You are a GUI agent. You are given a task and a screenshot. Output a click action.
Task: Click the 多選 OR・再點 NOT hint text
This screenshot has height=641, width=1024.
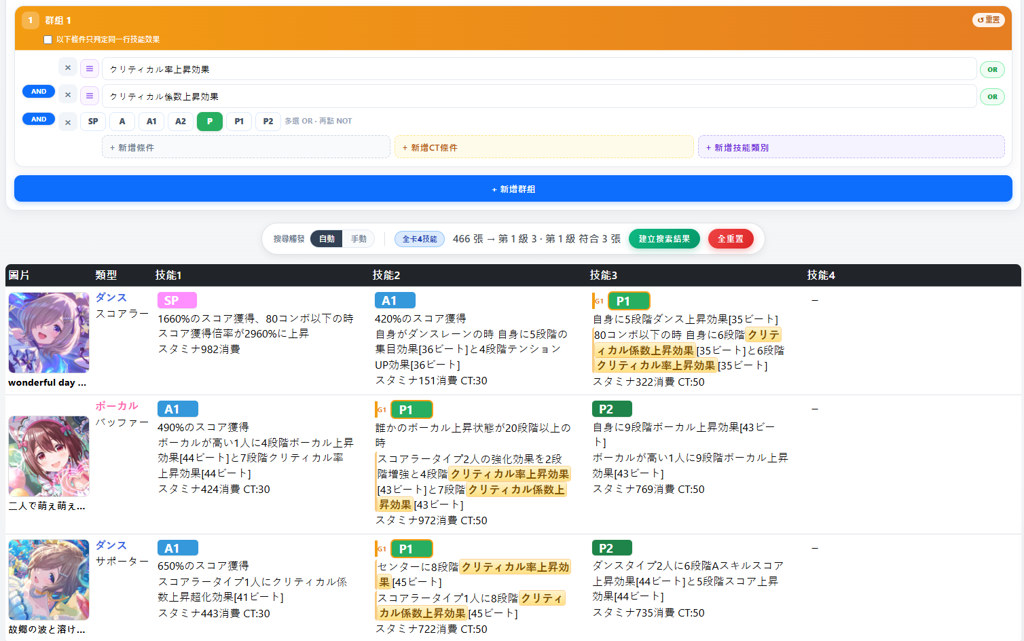[318, 121]
